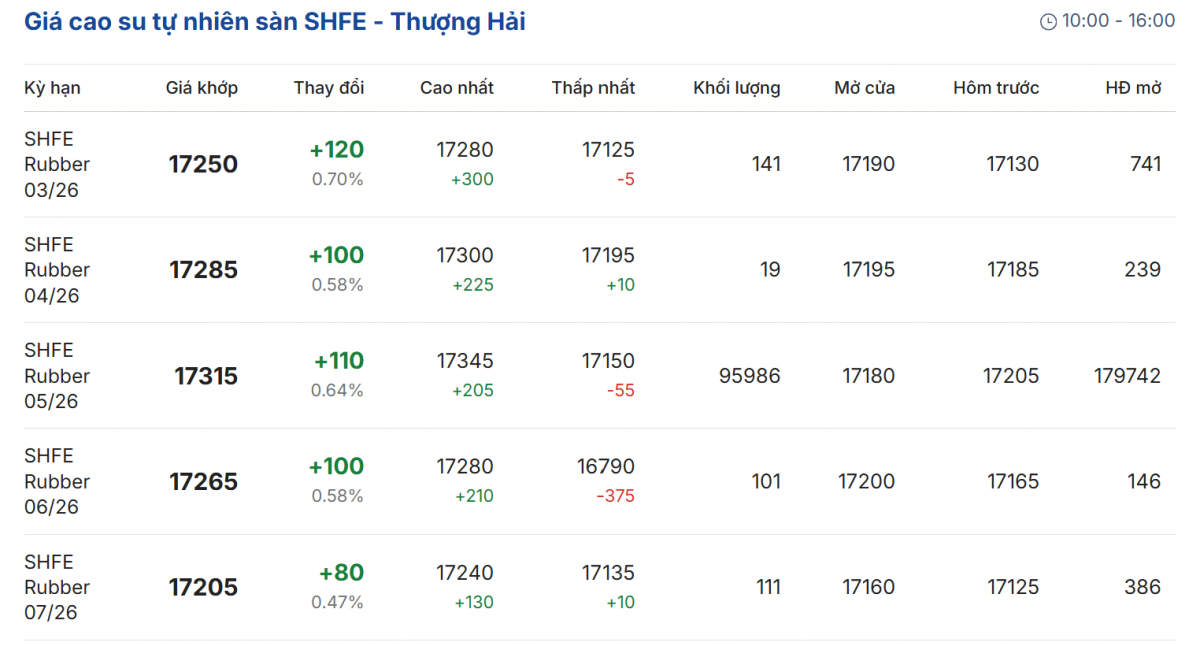Click the Mở cửa column header
1200x646 pixels.
tap(865, 88)
